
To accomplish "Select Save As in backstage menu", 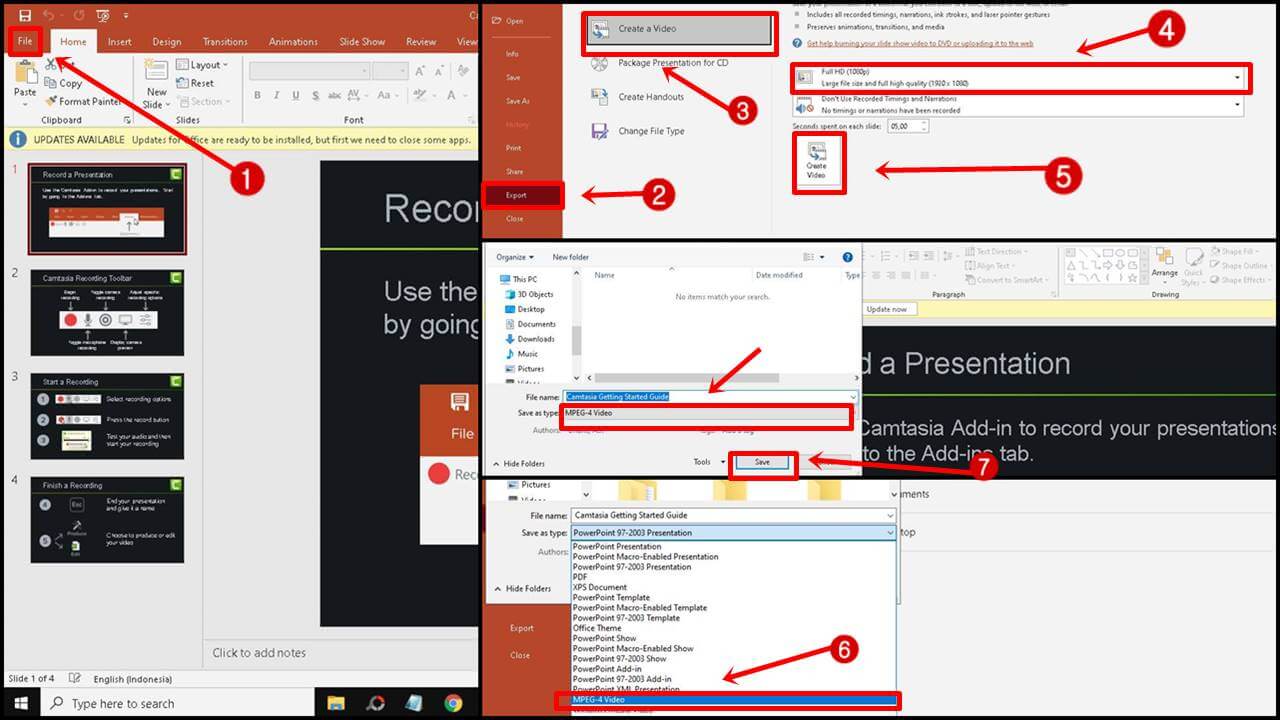I will click(517, 101).
